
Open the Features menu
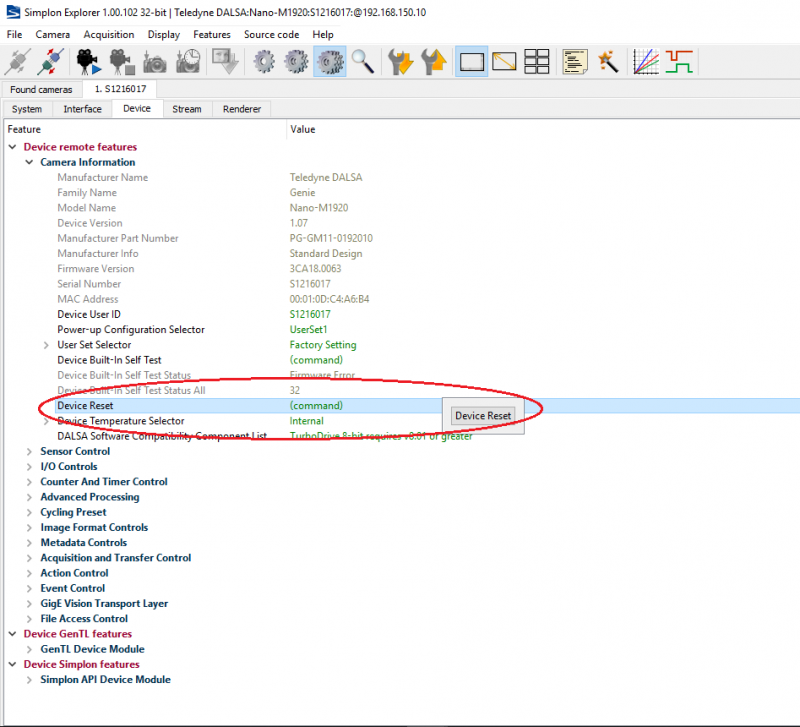(x=212, y=35)
